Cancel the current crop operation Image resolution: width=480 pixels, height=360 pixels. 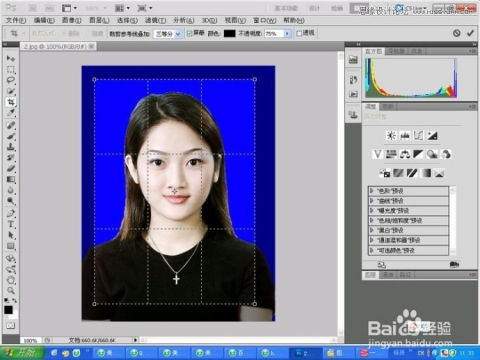[457, 33]
